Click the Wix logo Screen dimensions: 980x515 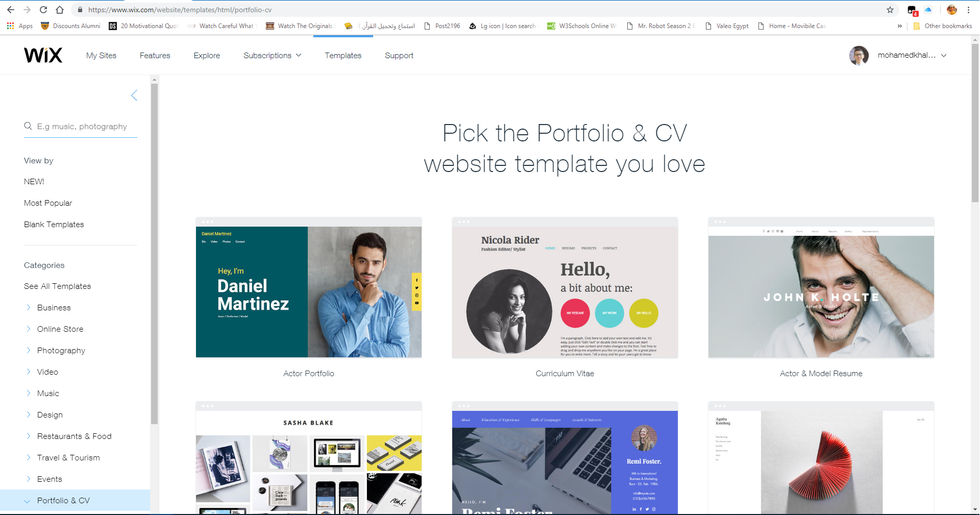[43, 55]
